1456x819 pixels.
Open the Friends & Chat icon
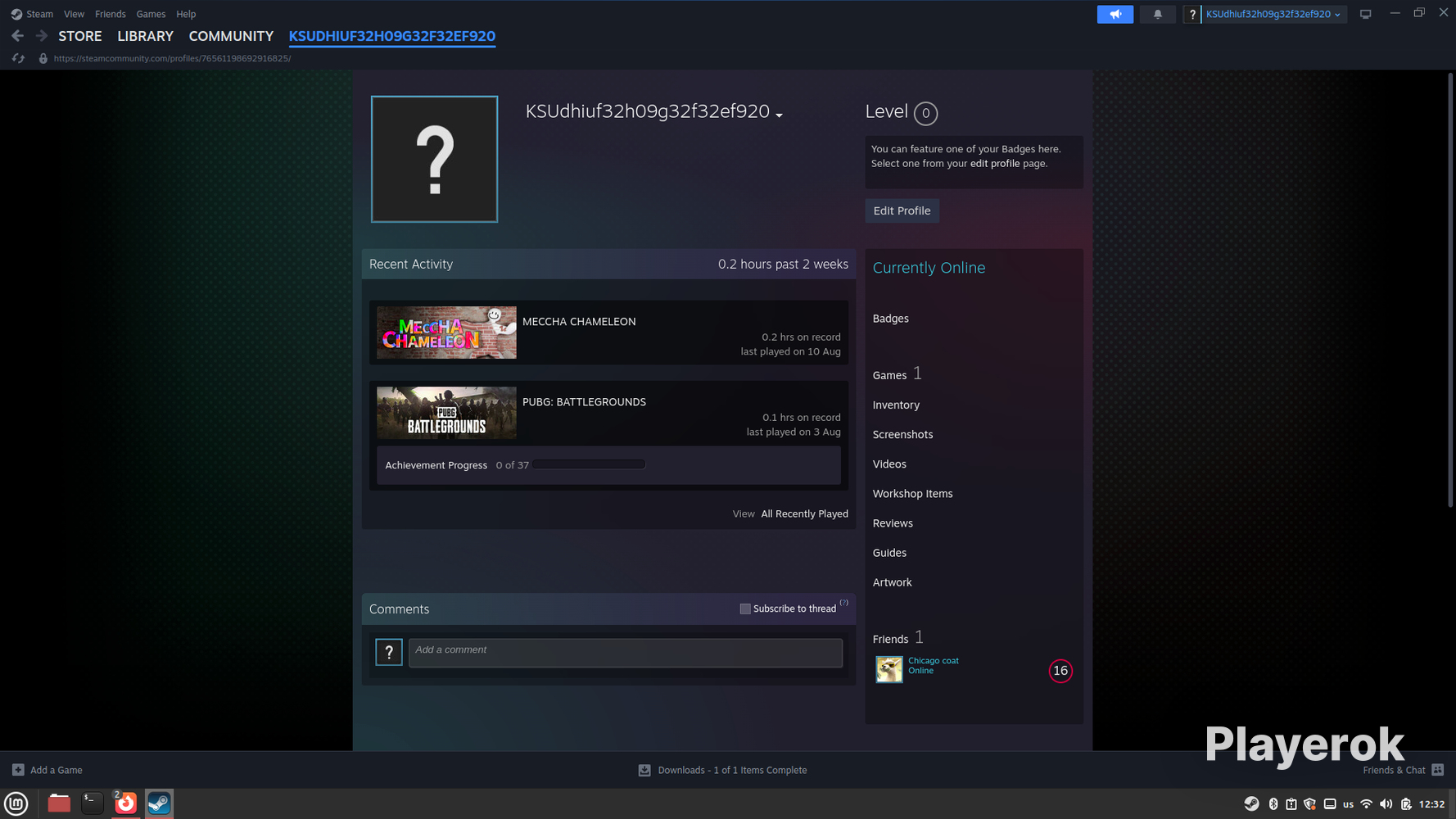[1438, 770]
